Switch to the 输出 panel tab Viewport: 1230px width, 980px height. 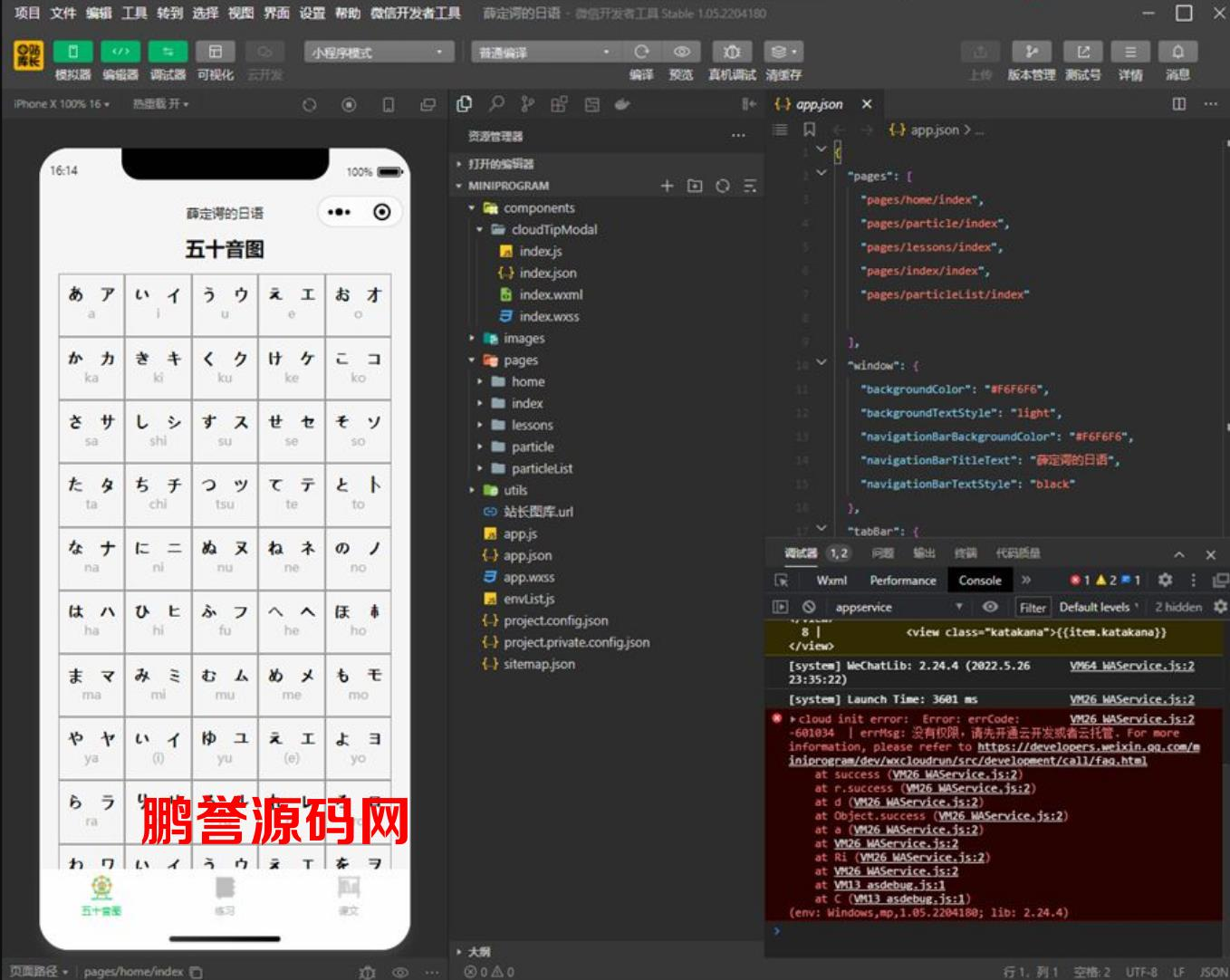(924, 553)
